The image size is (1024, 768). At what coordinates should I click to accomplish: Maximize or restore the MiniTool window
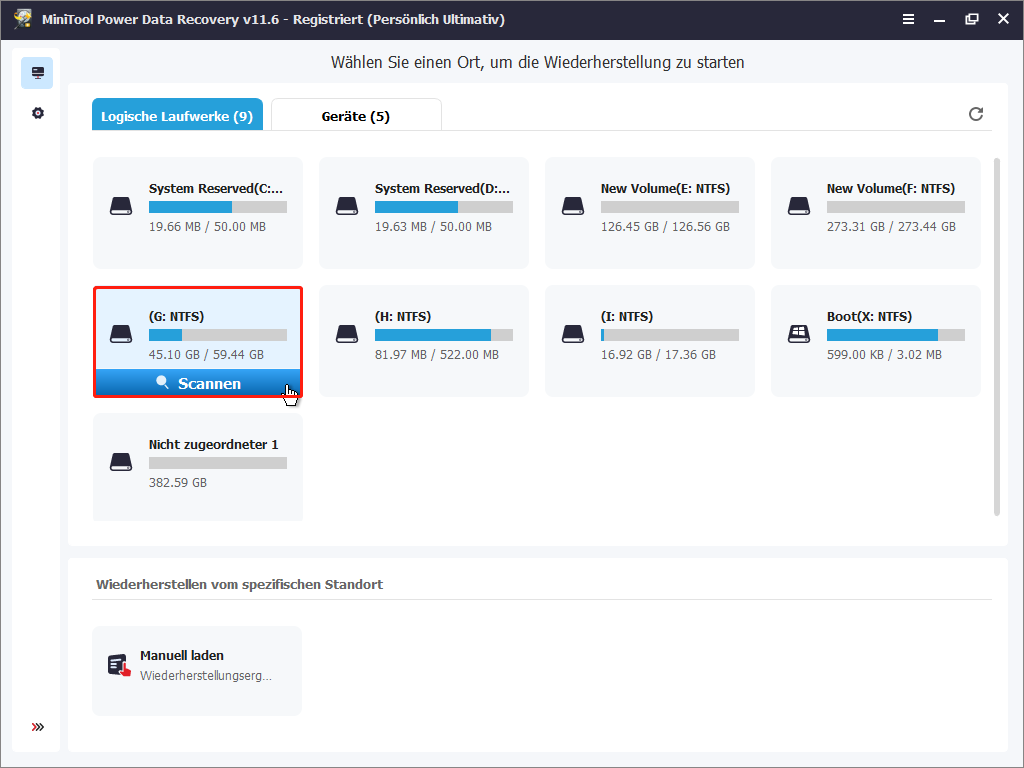[972, 19]
